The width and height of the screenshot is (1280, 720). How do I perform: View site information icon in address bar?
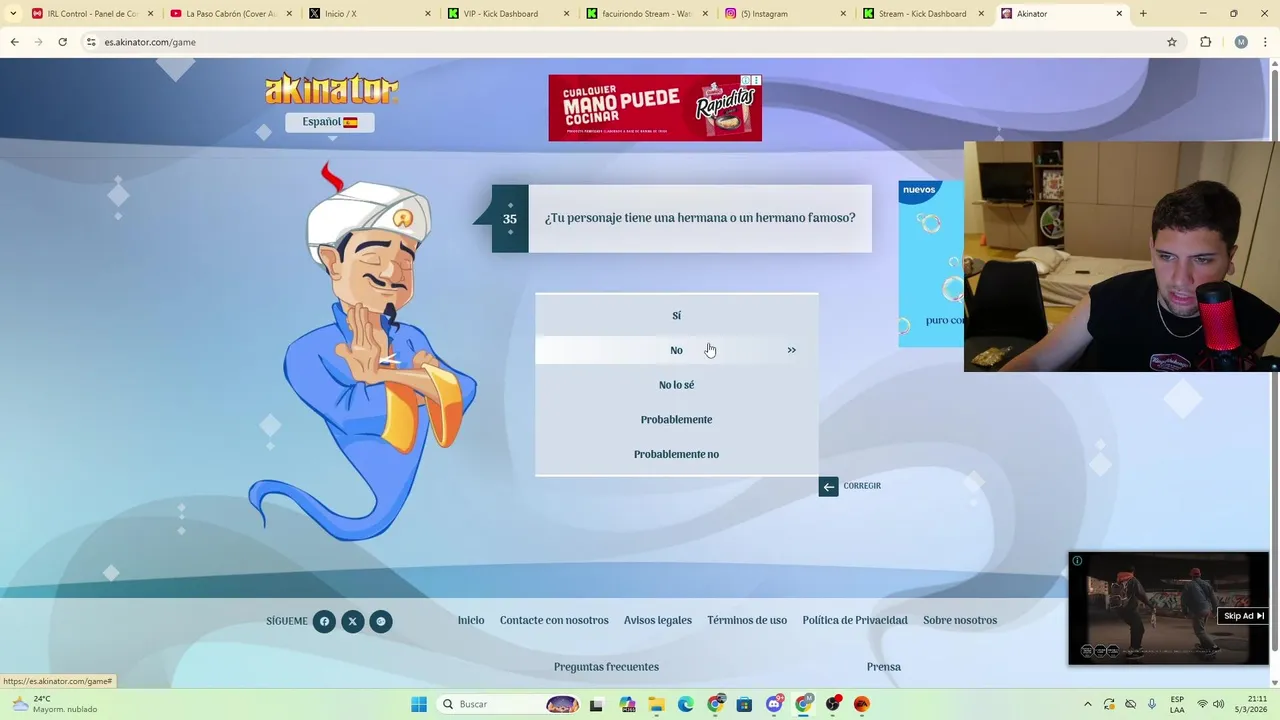click(x=91, y=42)
